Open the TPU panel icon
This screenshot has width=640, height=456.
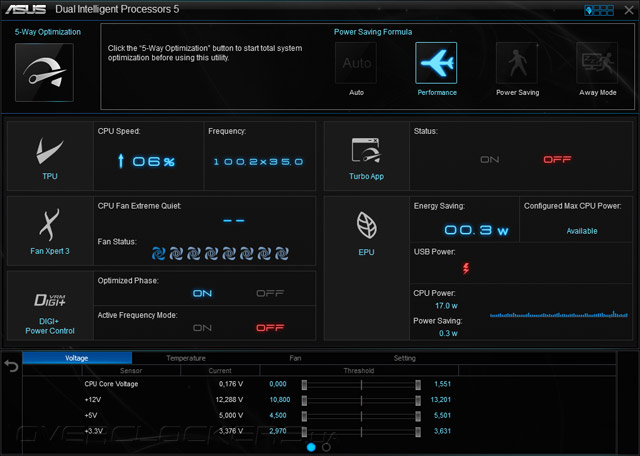50,150
